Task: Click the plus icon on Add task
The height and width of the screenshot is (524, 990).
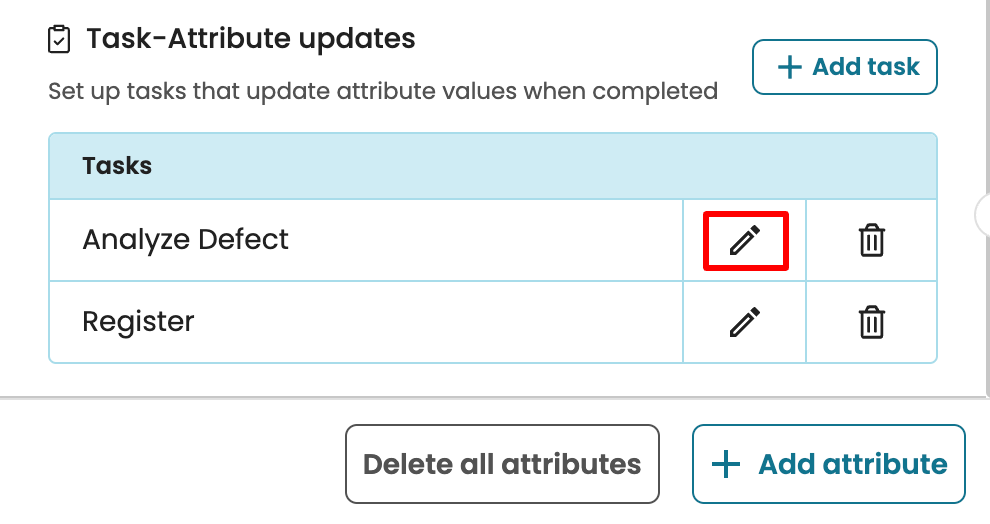Action: (790, 67)
